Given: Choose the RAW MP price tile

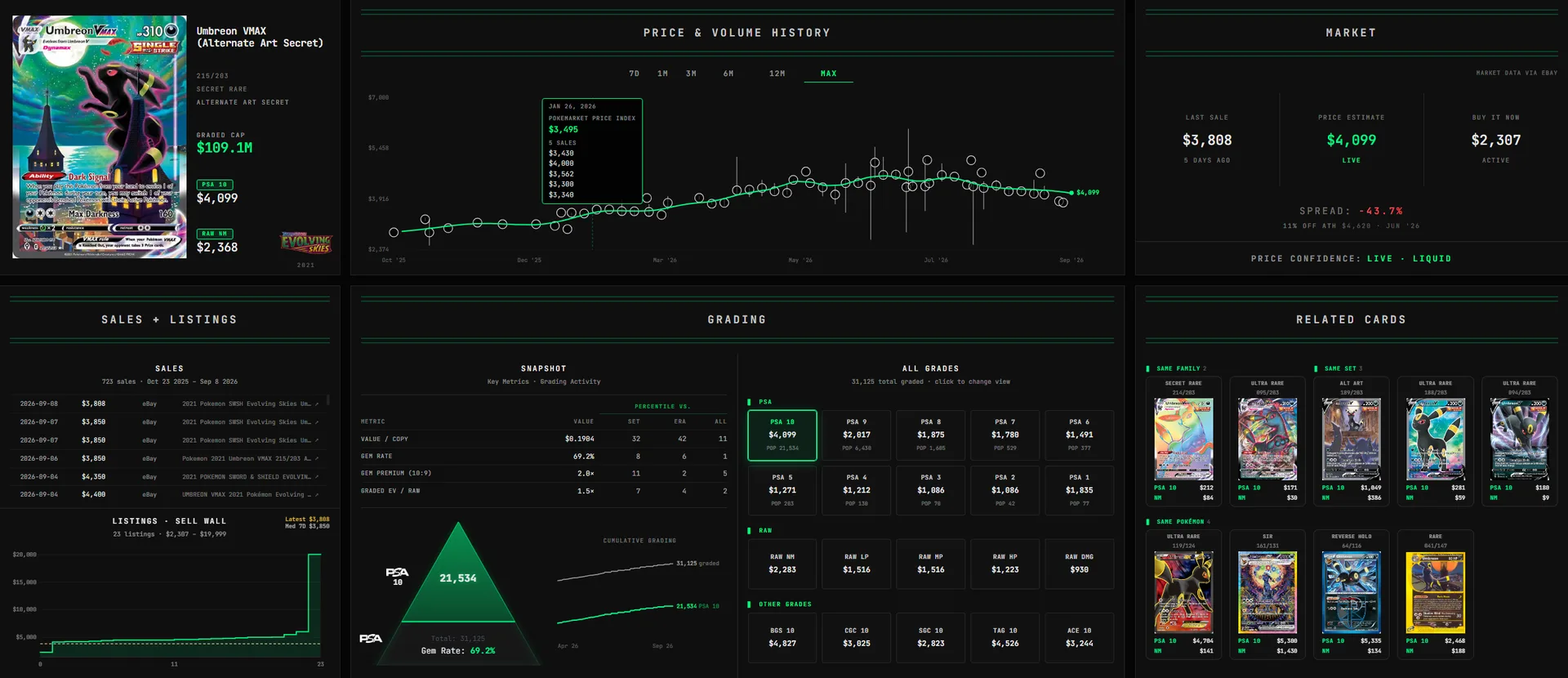Looking at the screenshot, I should click(x=931, y=564).
